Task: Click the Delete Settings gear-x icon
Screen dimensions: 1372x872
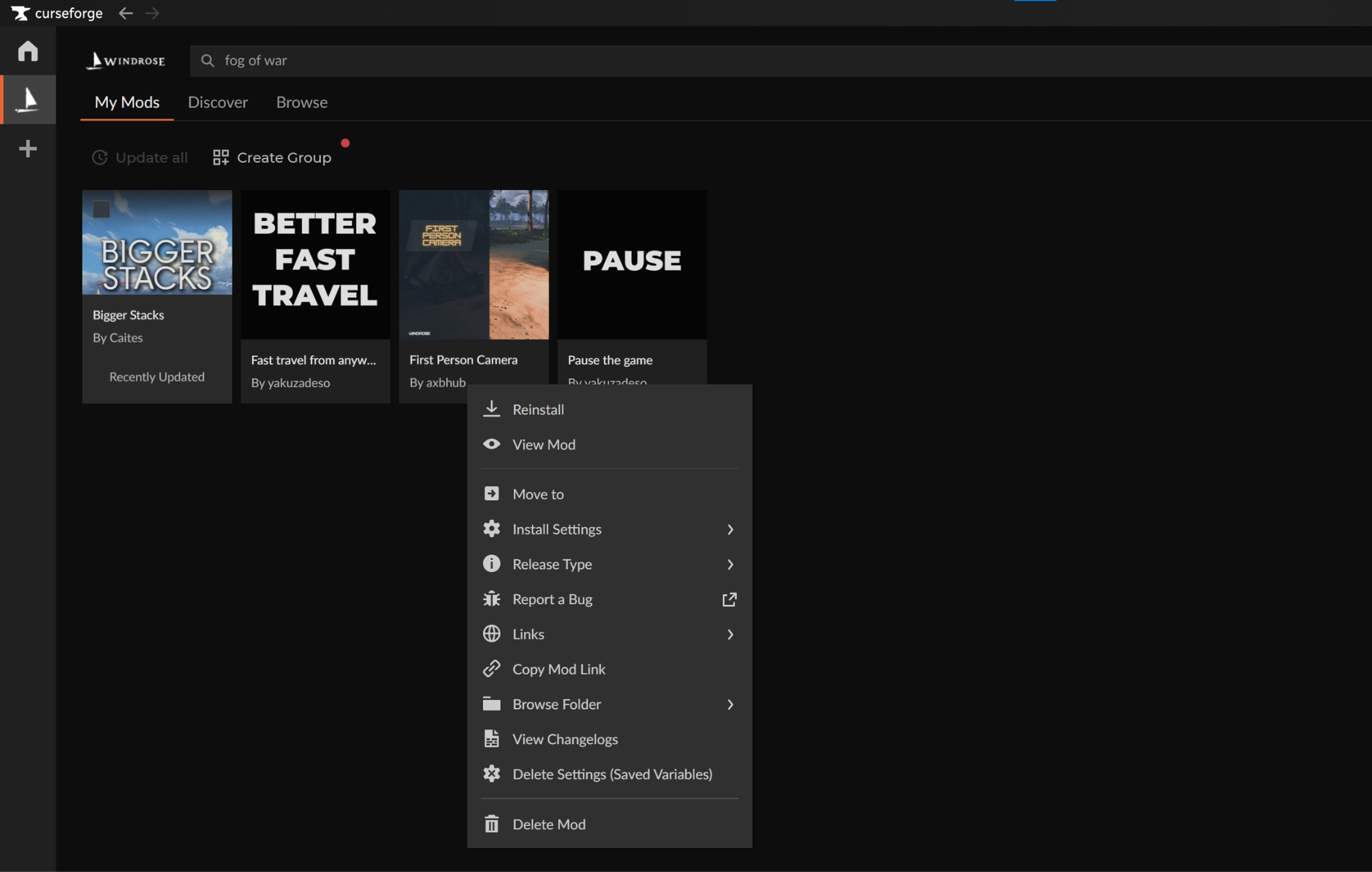Action: point(491,773)
